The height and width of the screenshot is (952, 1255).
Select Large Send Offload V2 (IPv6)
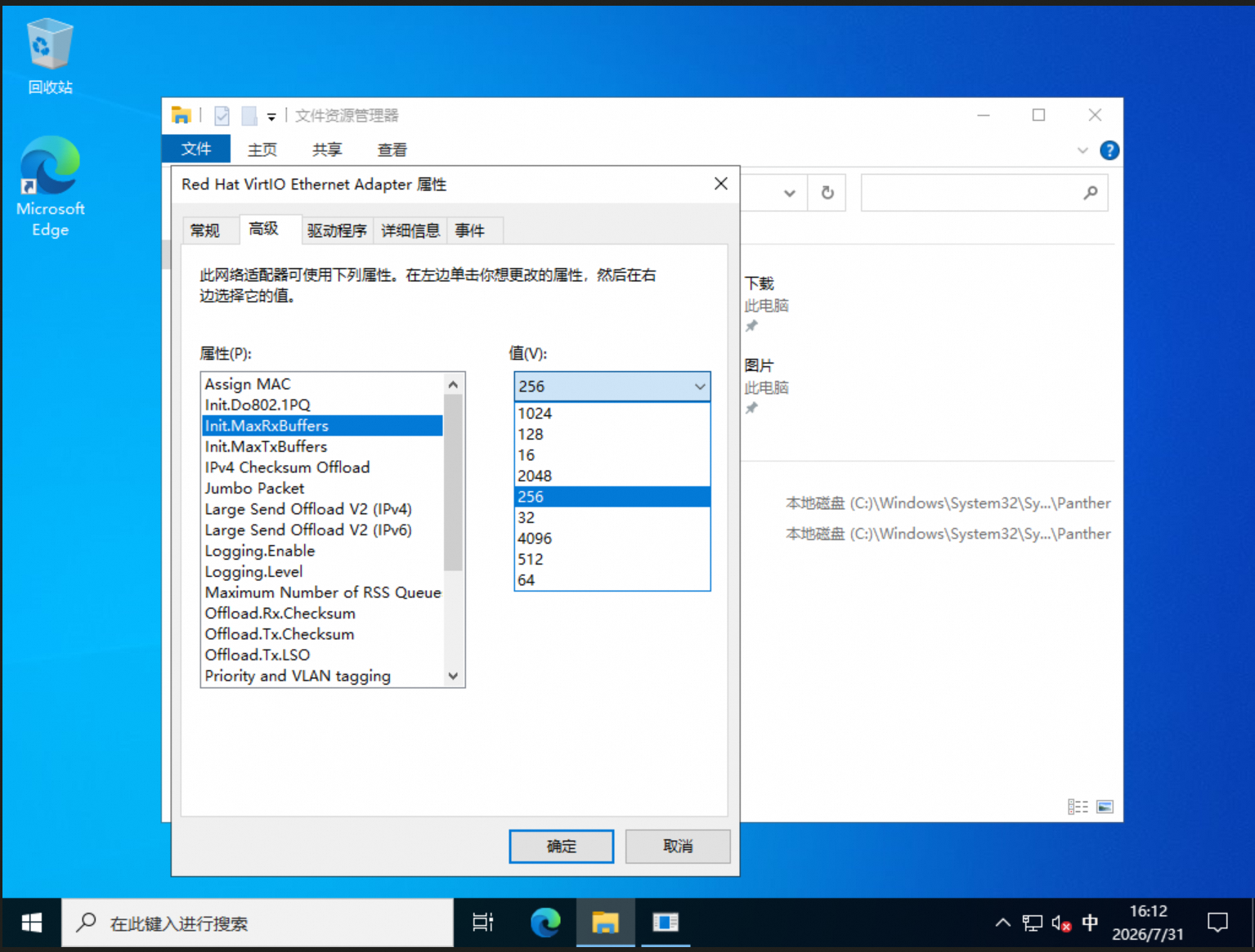tap(322, 530)
